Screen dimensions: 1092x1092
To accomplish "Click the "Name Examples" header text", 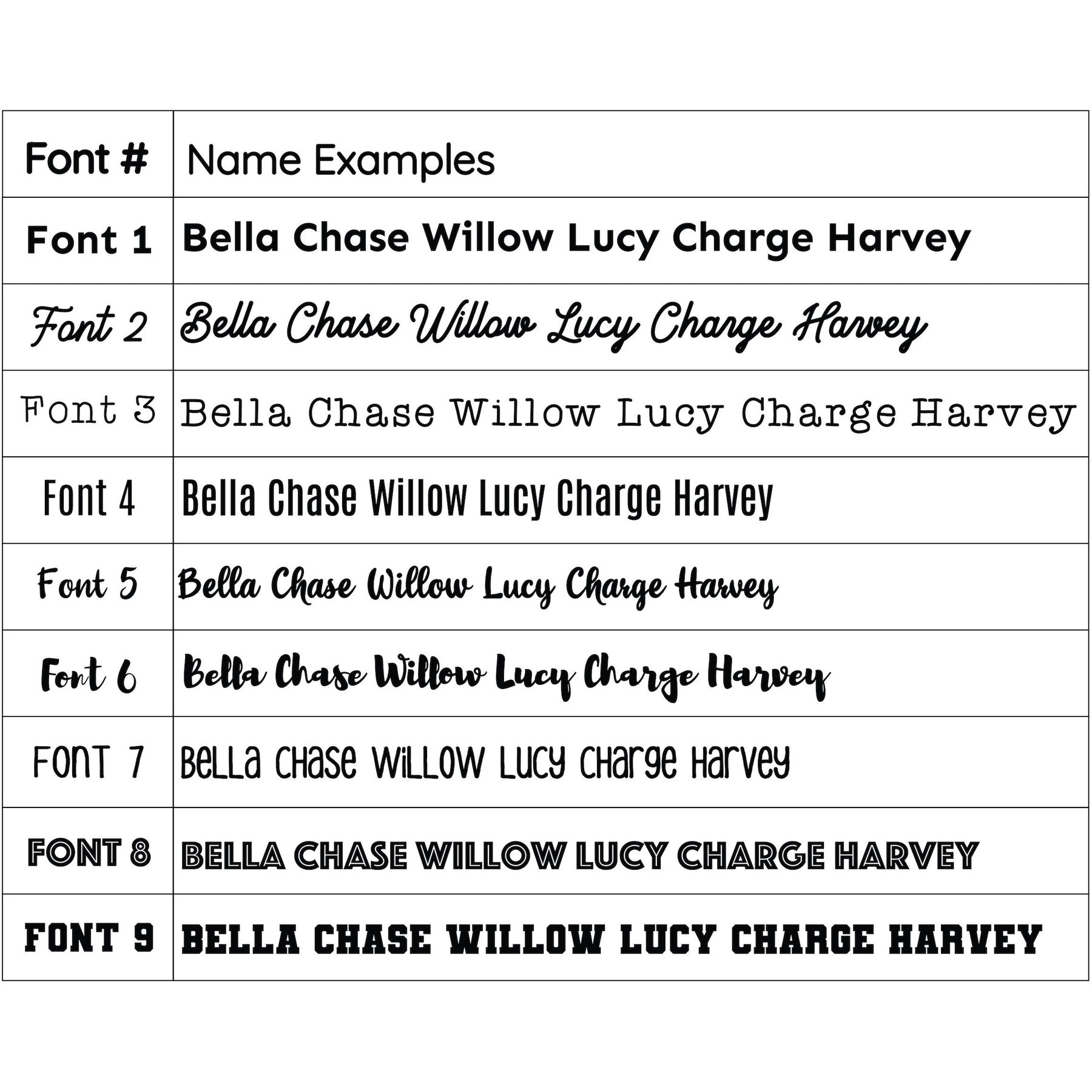I will 342,161.
